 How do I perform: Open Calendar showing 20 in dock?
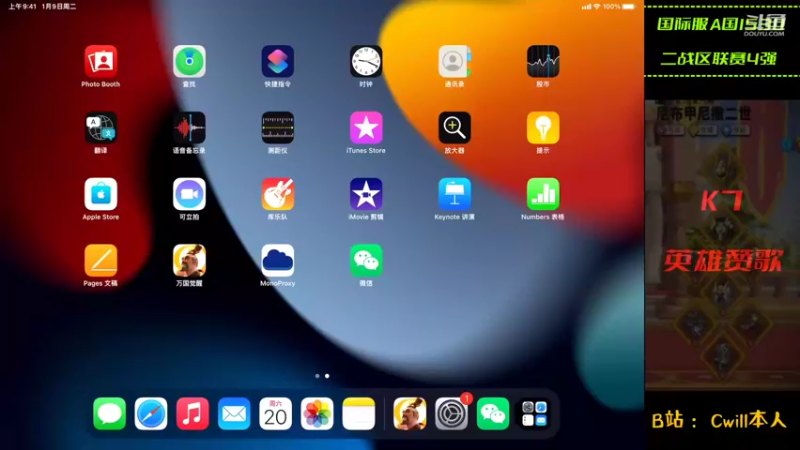click(276, 414)
